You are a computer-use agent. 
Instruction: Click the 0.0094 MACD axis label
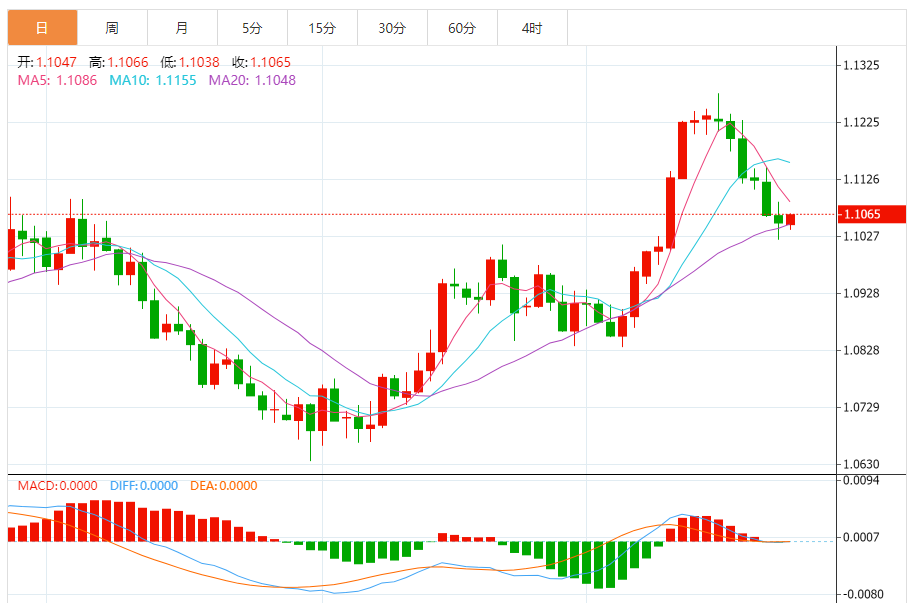(x=862, y=481)
